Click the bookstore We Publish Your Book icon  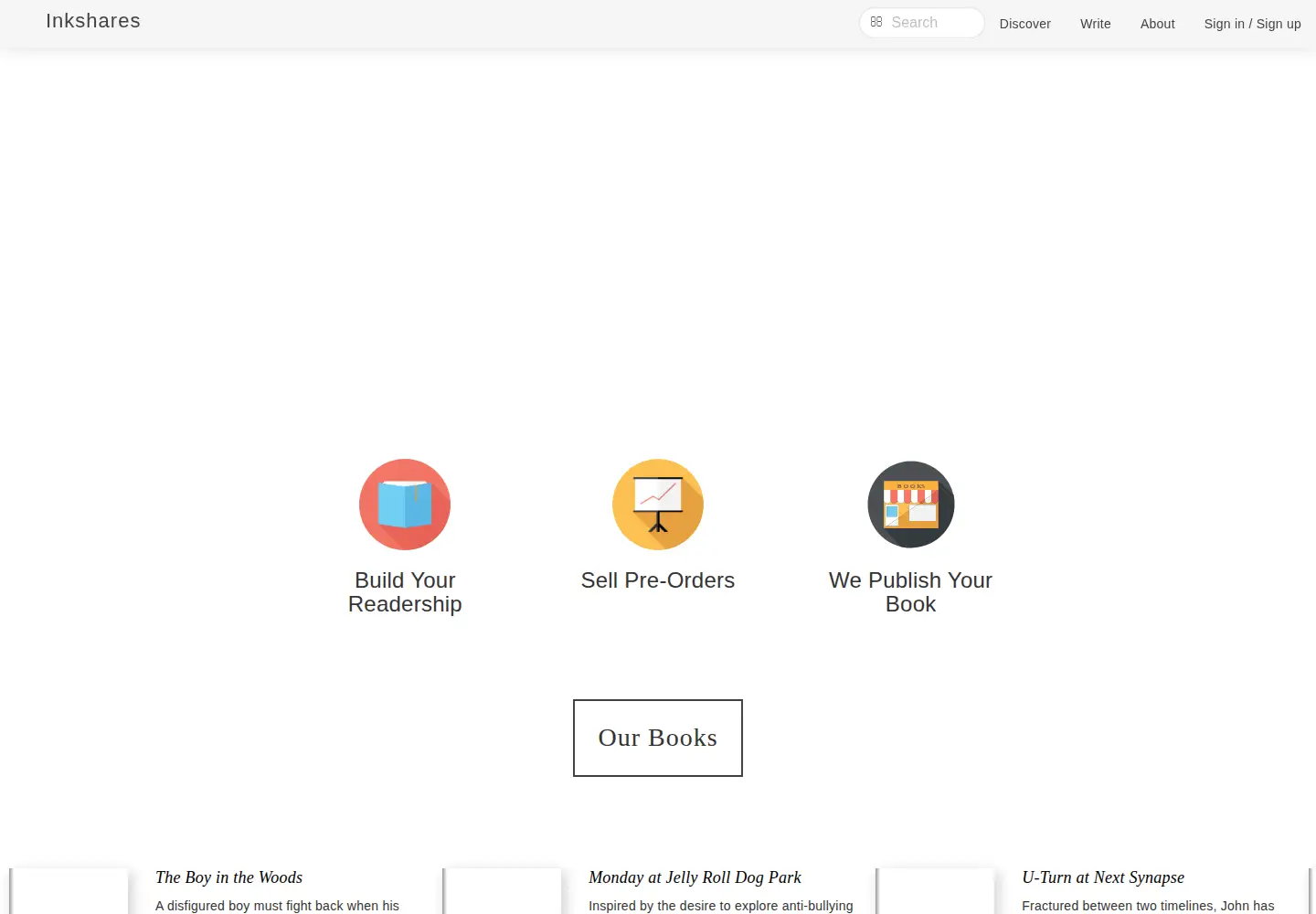[x=911, y=505]
